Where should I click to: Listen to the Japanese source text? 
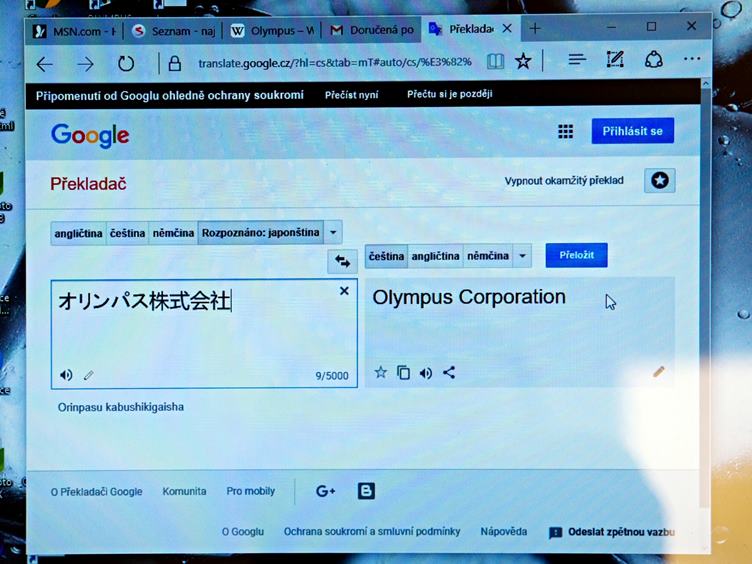click(x=66, y=375)
